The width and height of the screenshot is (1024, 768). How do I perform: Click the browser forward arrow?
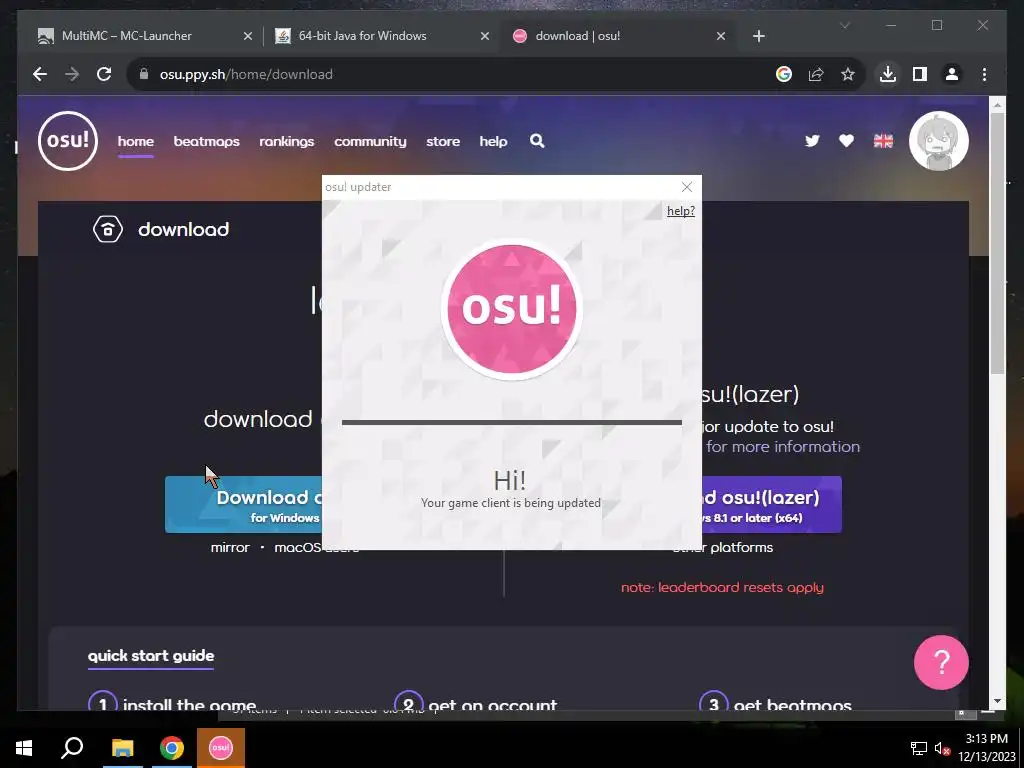click(72, 74)
